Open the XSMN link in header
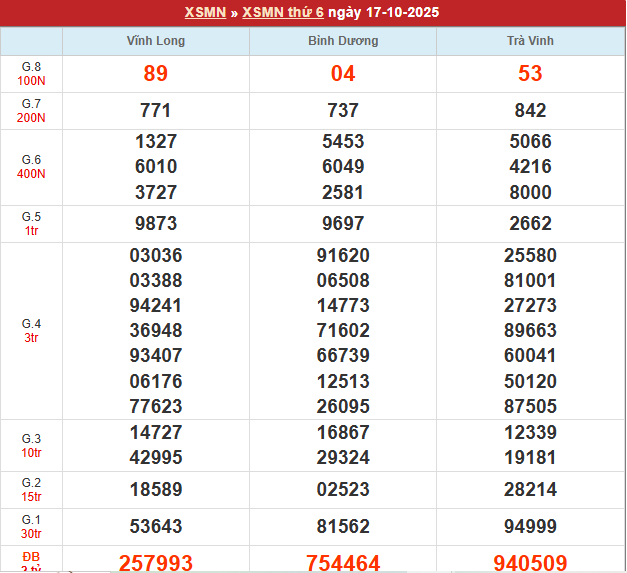The height and width of the screenshot is (573, 627). point(206,13)
